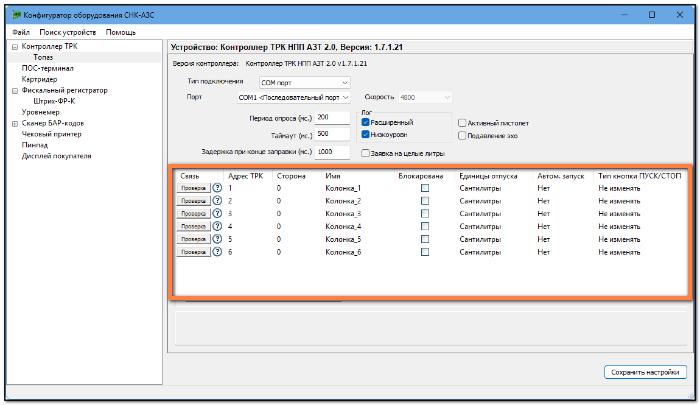Click Проверка button for Колонка_2
The image size is (700, 405).
point(193,201)
